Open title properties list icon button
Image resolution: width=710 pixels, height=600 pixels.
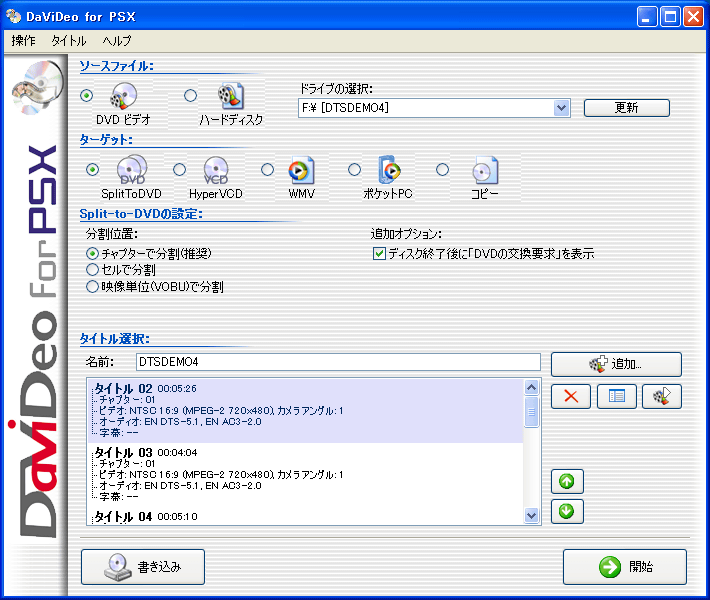[617, 397]
